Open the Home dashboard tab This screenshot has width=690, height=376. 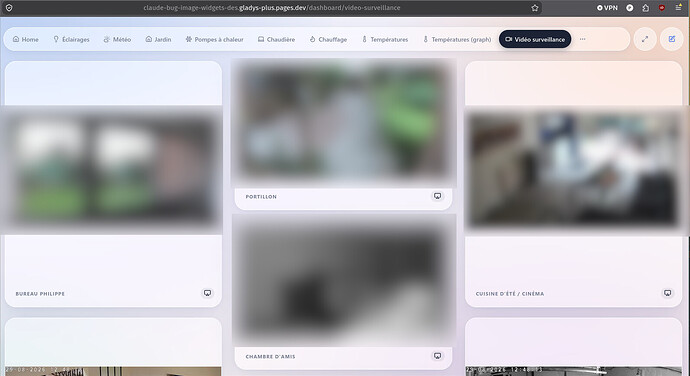click(x=26, y=39)
